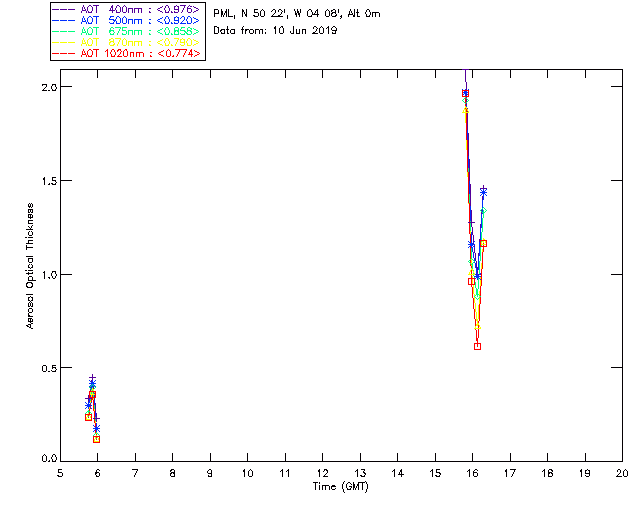Viewport: 640px width, 512px height.
Task: Click the y-axis tick label '0.0'
Action: point(48,459)
